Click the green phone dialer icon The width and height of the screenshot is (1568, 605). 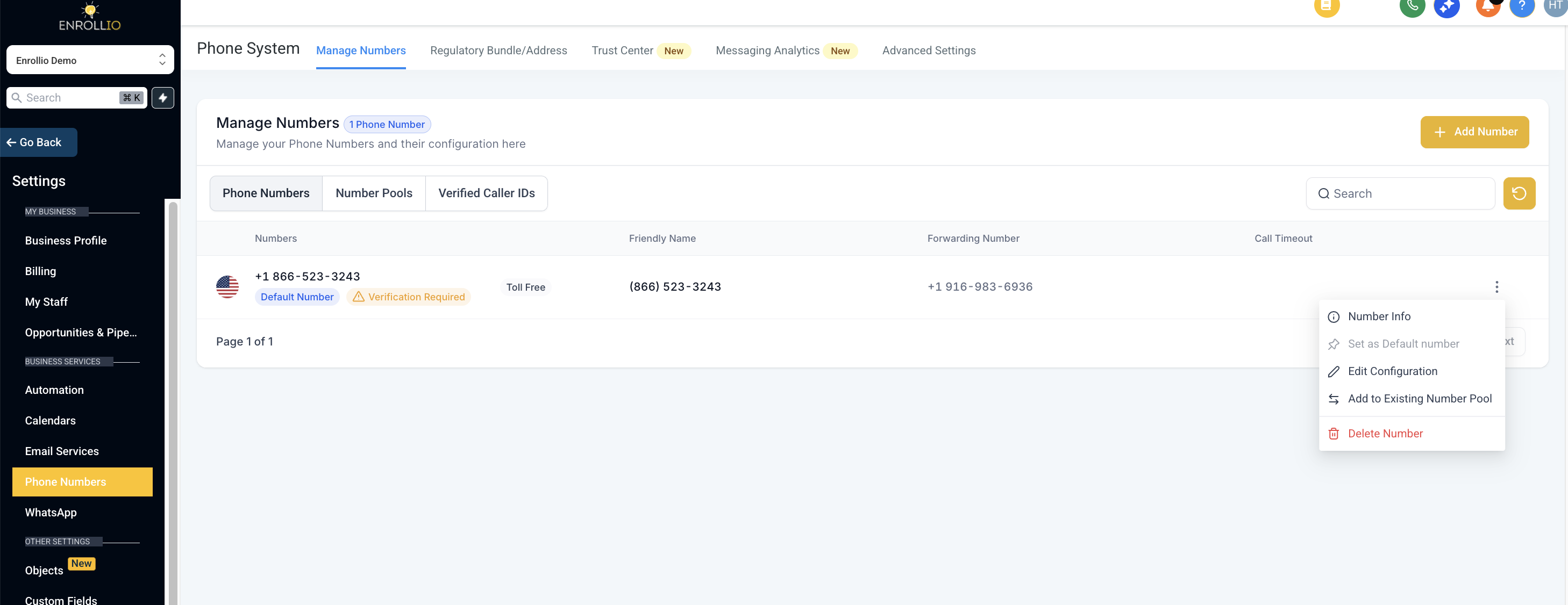[1412, 6]
